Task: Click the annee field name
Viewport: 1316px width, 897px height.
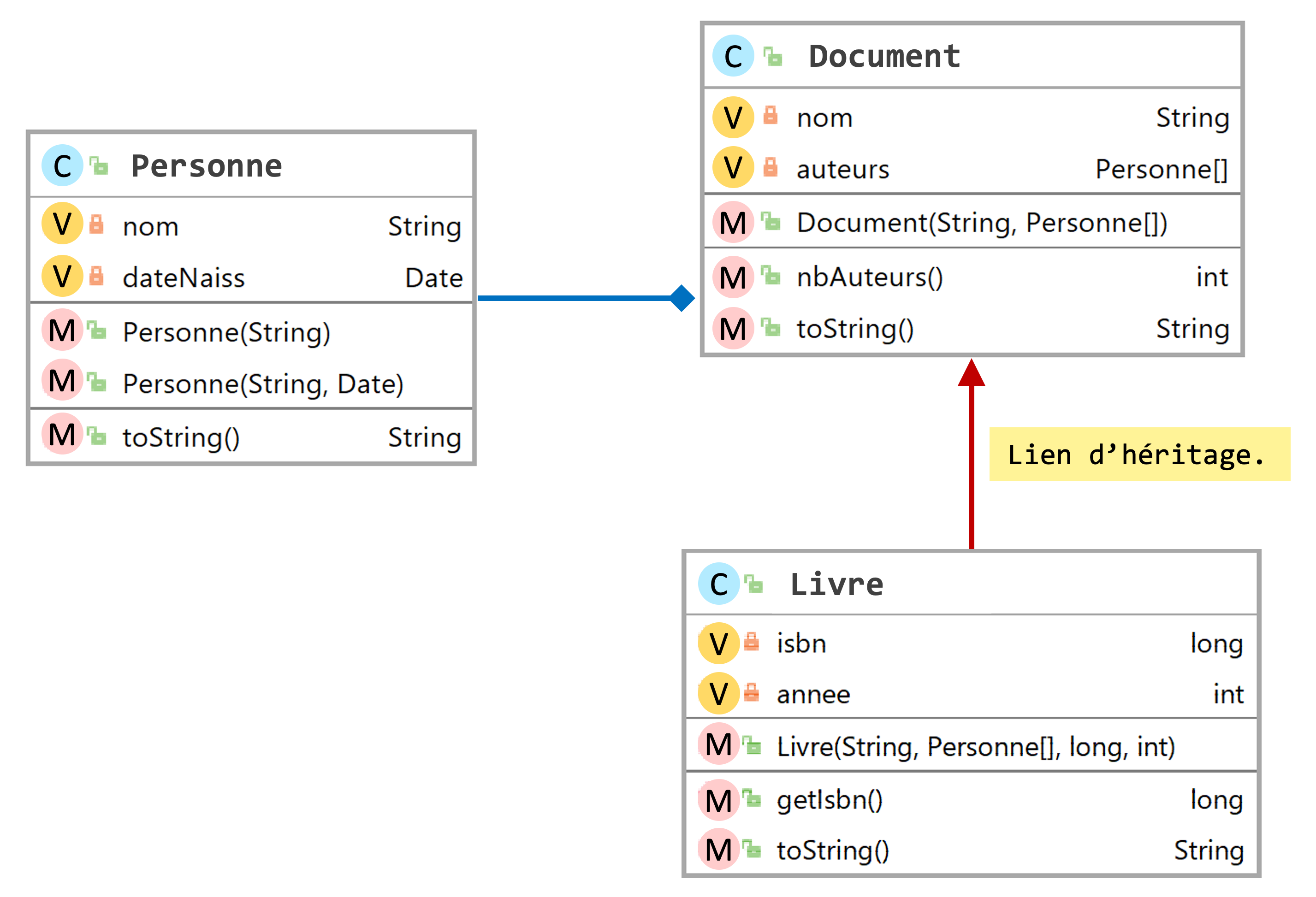Action: [813, 695]
